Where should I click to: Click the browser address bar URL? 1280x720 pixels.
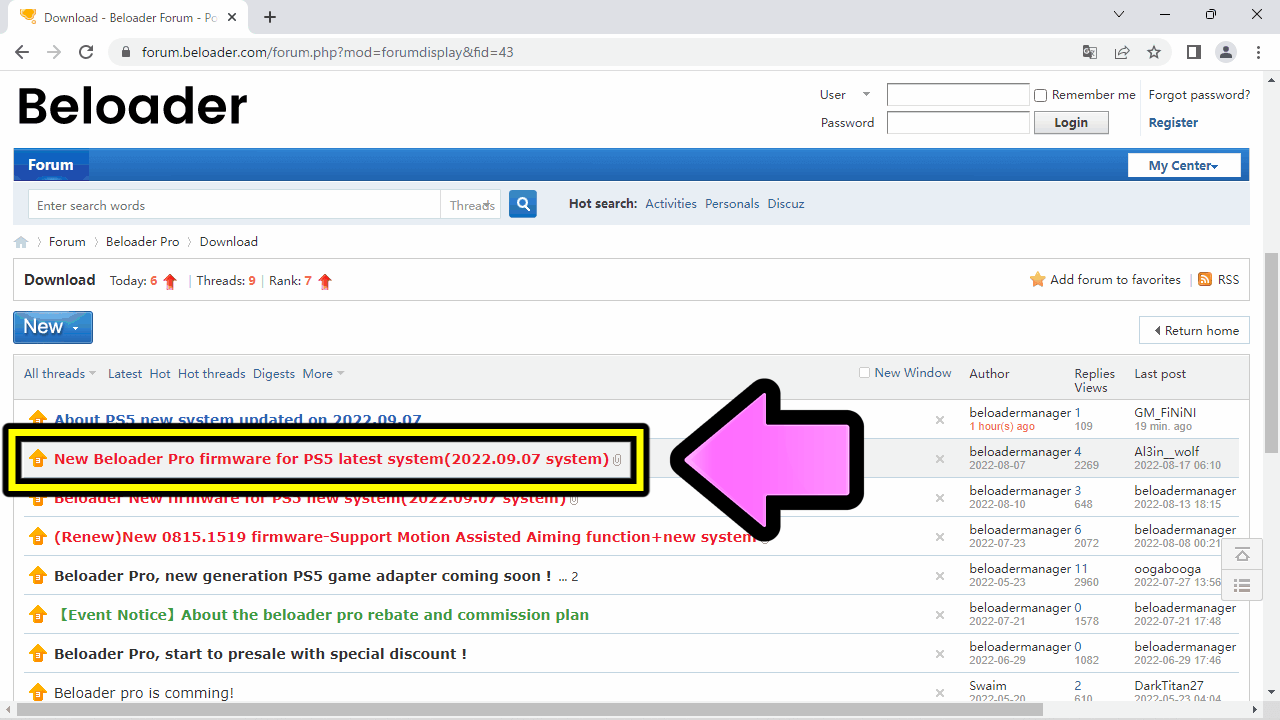[x=328, y=52]
